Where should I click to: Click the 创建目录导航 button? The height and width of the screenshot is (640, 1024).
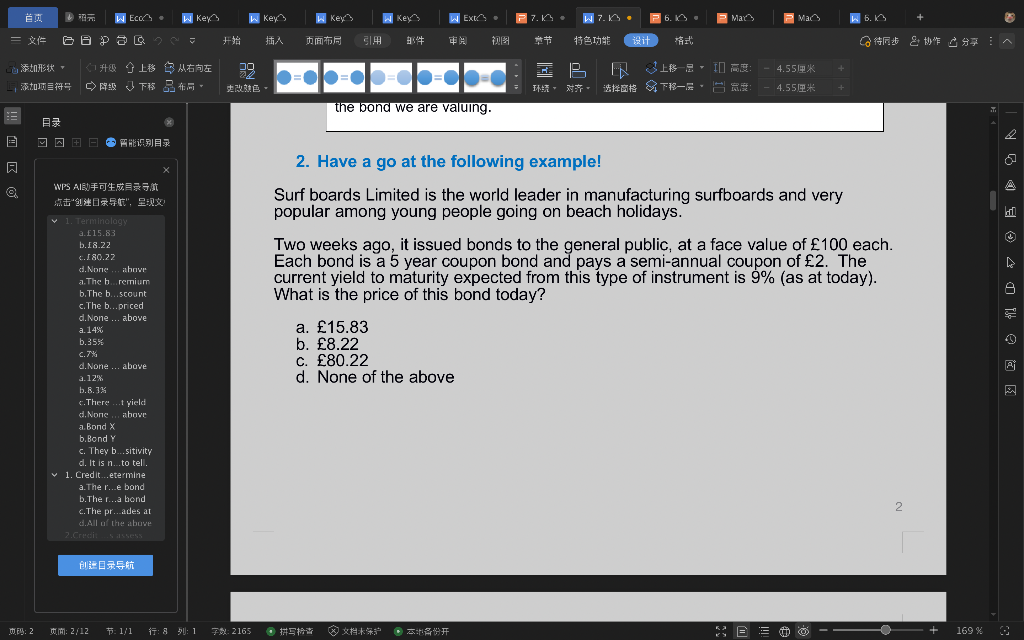pos(105,565)
